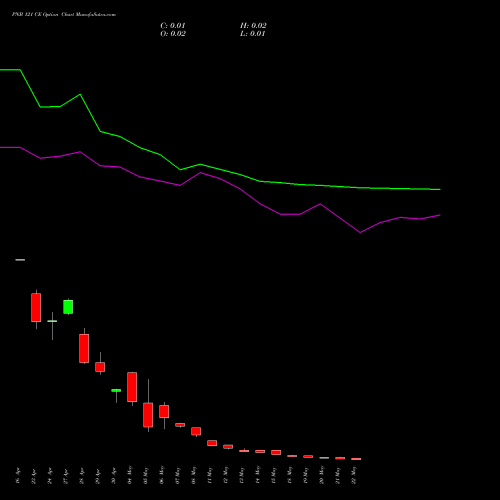Click the red candle above 15 May

pyautogui.click(x=276, y=452)
